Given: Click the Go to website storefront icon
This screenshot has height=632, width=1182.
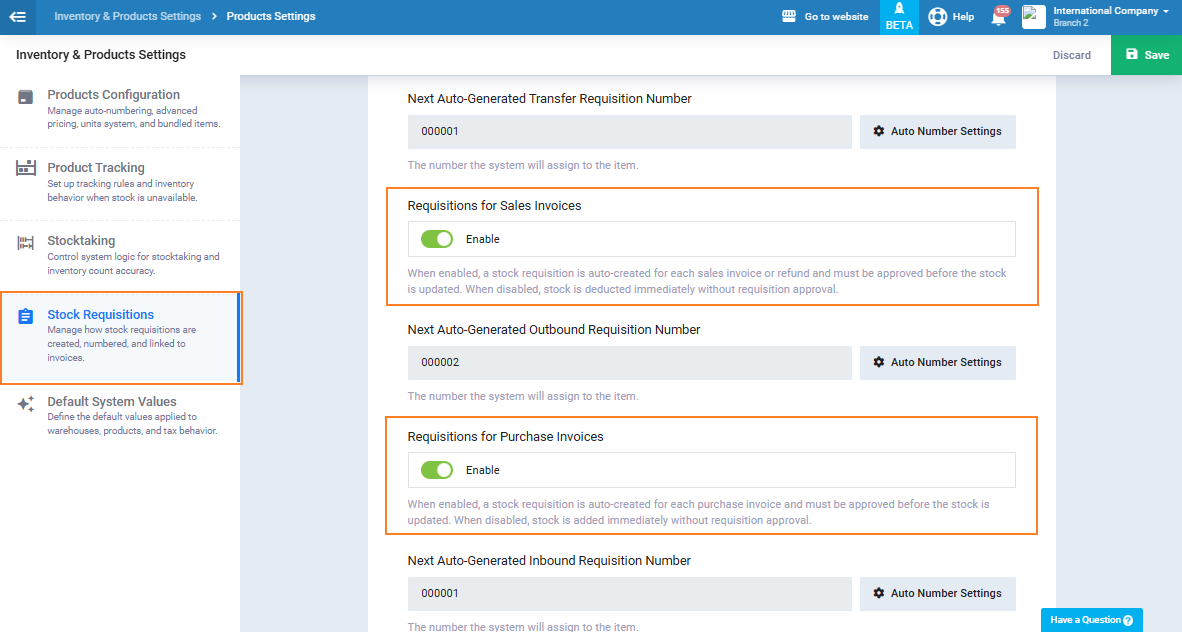Looking at the screenshot, I should [x=789, y=17].
